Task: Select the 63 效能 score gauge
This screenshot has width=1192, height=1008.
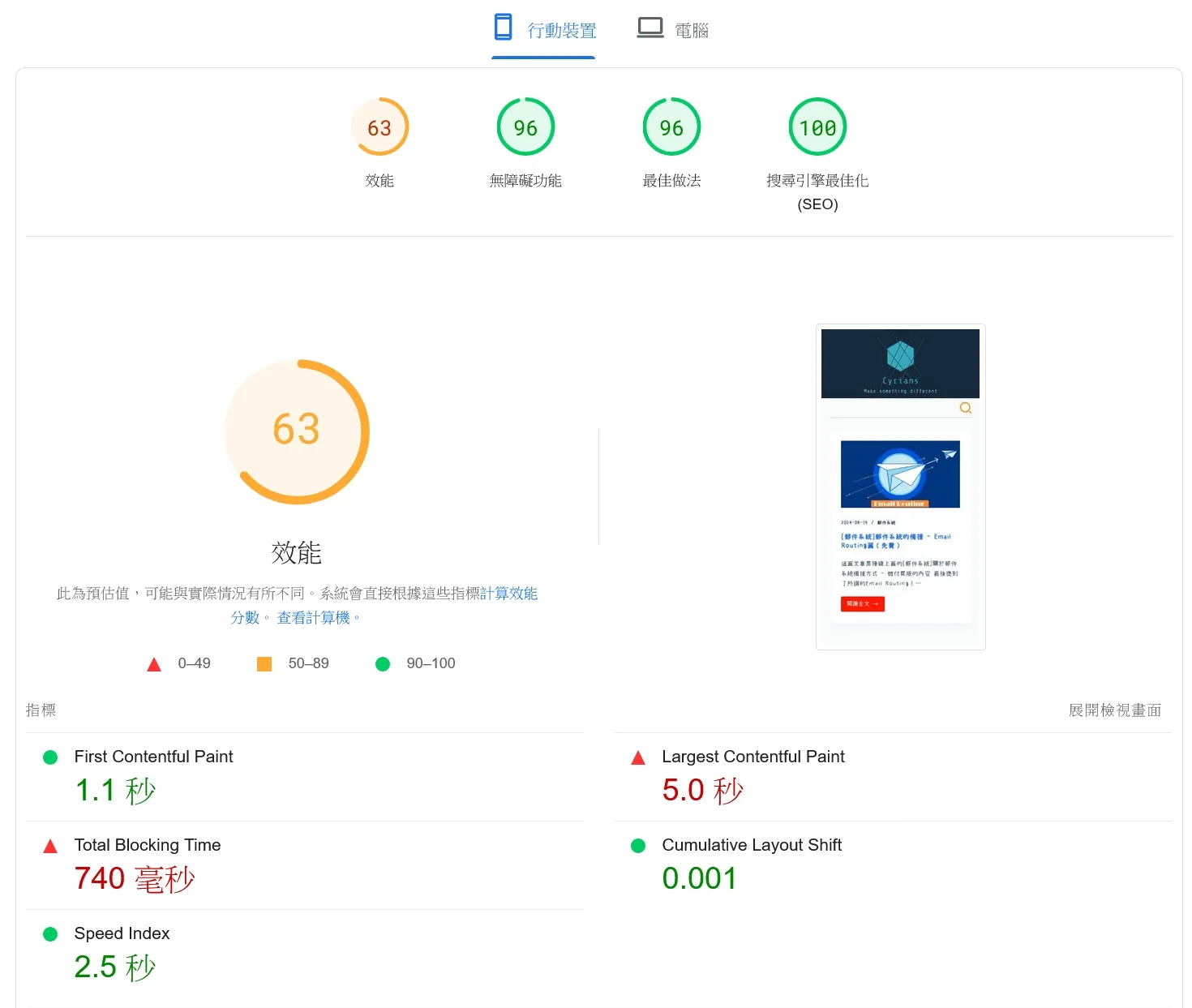Action: click(379, 127)
